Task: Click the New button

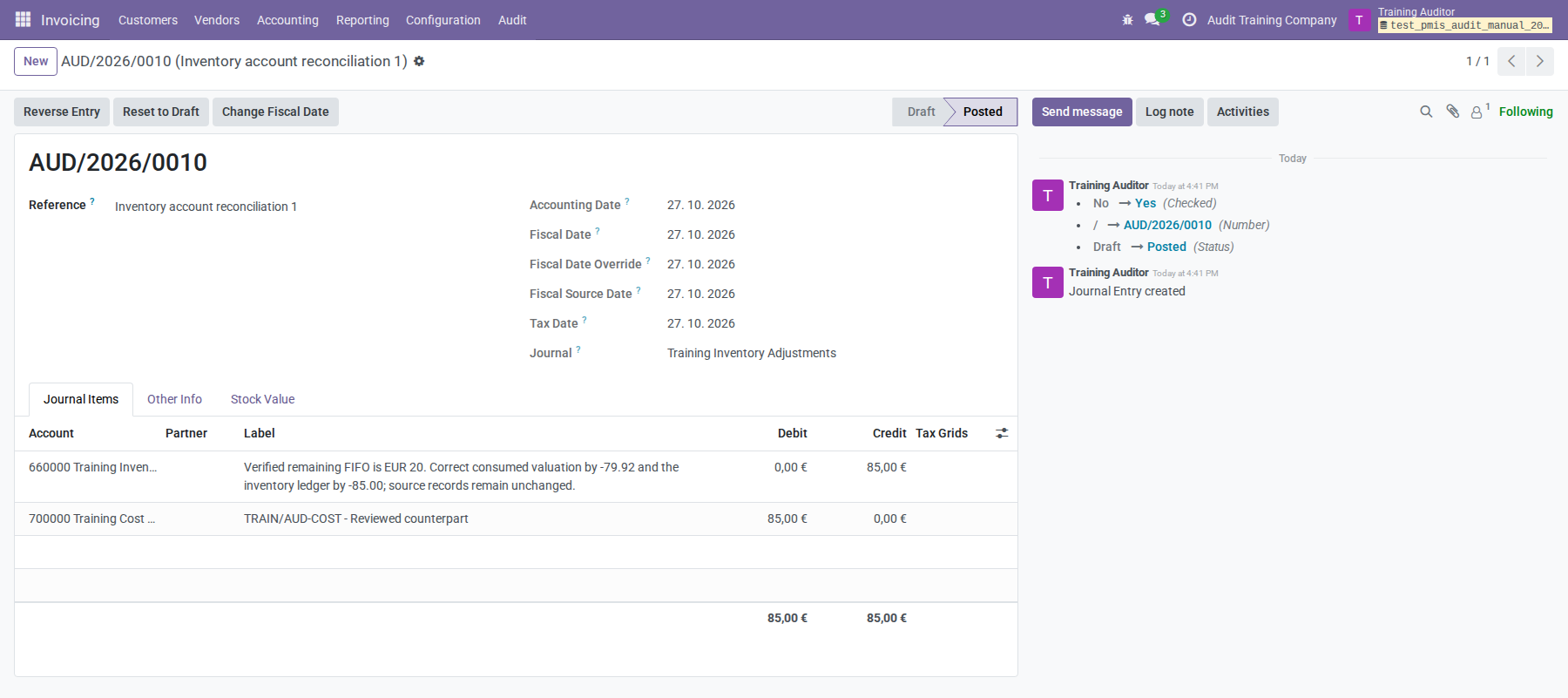Action: pos(36,61)
